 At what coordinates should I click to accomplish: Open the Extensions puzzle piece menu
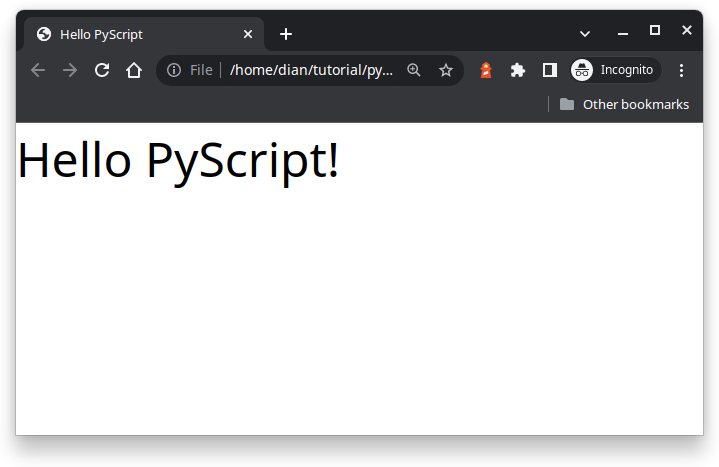click(518, 70)
